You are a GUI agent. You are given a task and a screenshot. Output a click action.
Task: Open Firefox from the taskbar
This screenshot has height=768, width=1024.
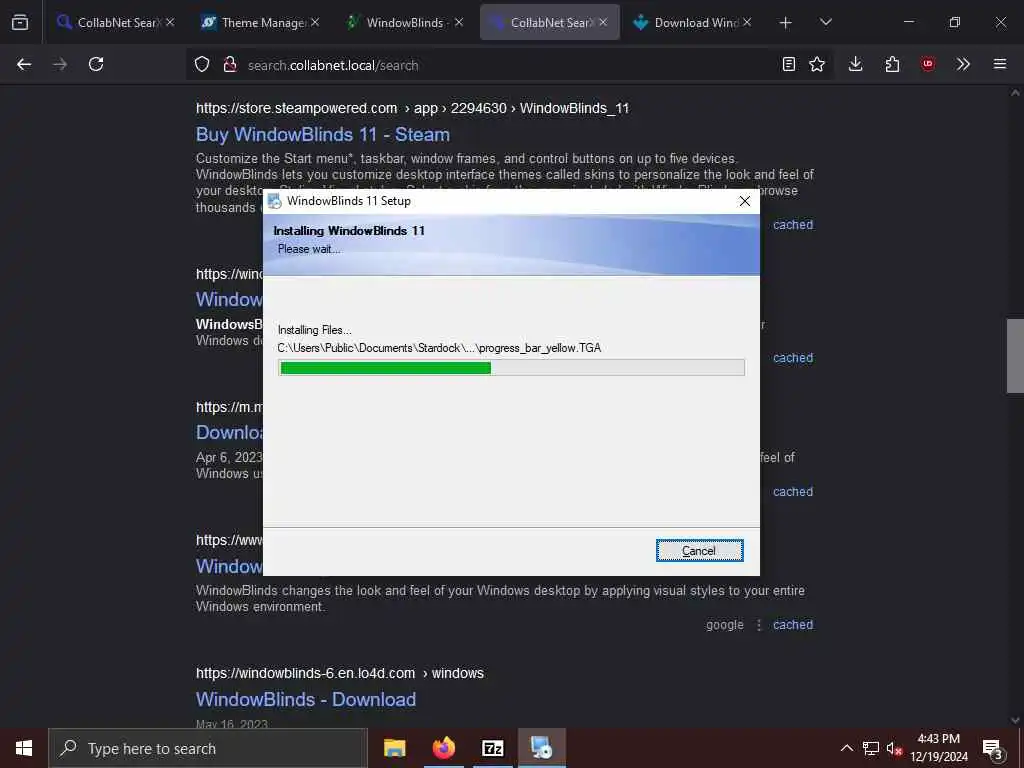coord(443,748)
